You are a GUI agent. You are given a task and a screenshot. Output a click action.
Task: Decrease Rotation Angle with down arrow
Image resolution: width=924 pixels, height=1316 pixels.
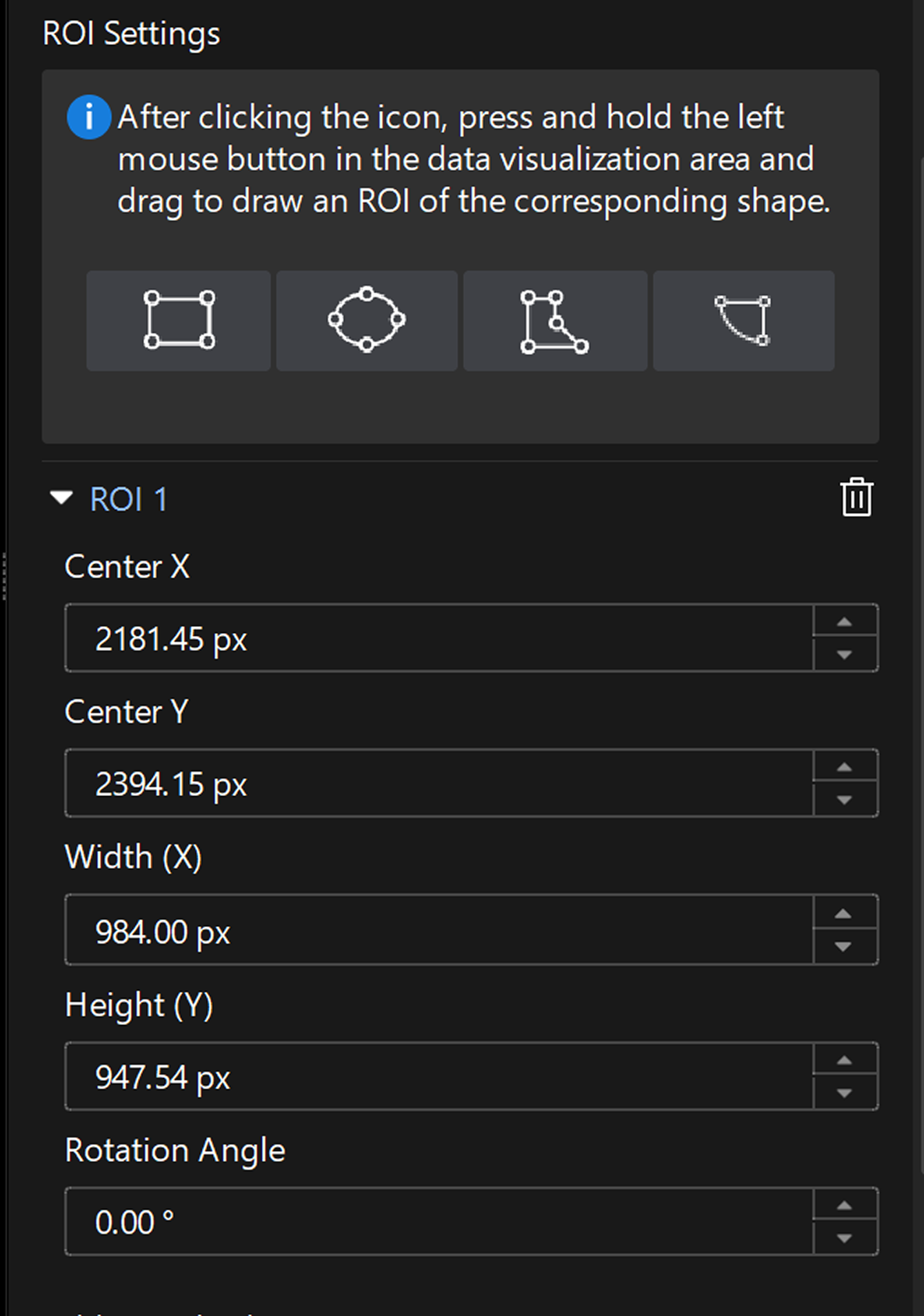[x=845, y=1238]
